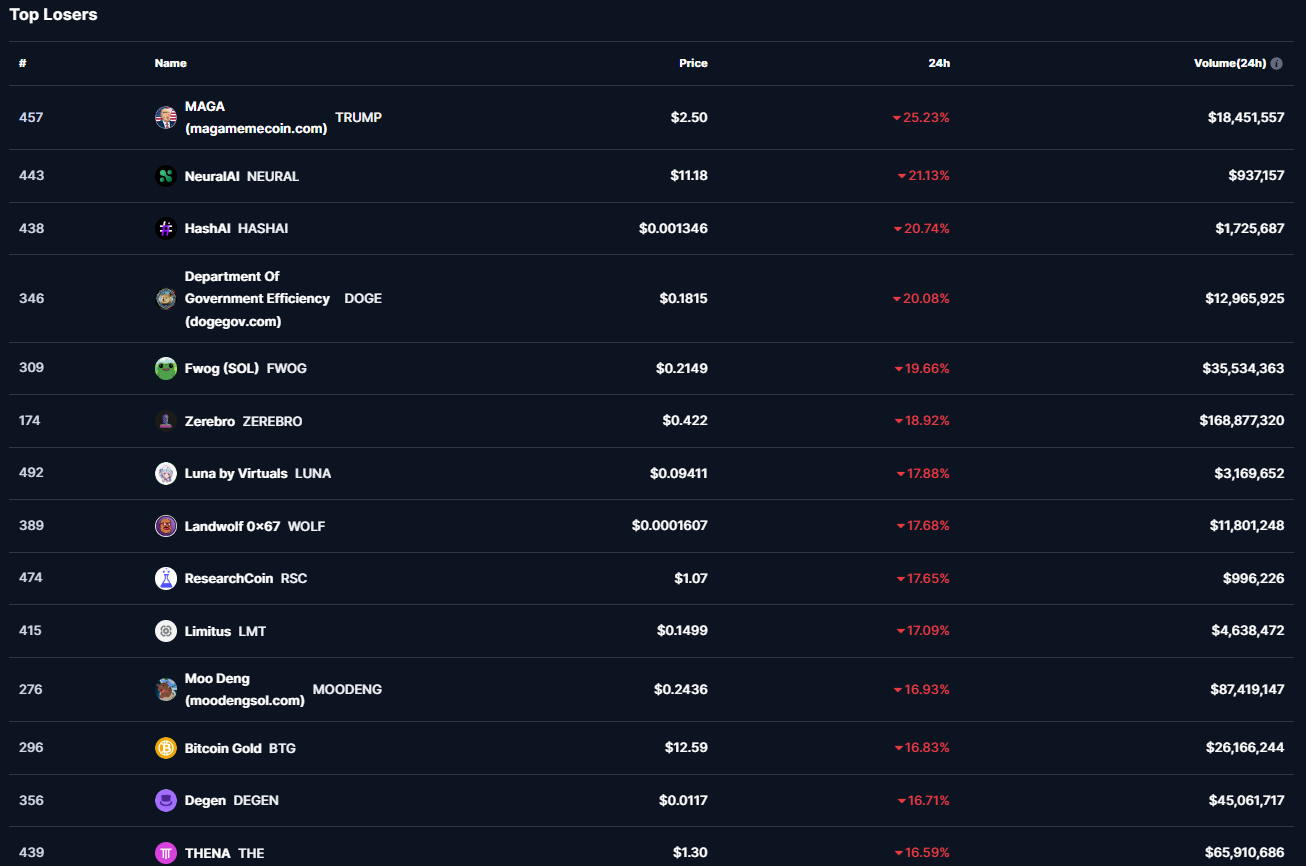The height and width of the screenshot is (866, 1306).
Task: Click the Bitcoin Gold coin icon
Action: 166,748
